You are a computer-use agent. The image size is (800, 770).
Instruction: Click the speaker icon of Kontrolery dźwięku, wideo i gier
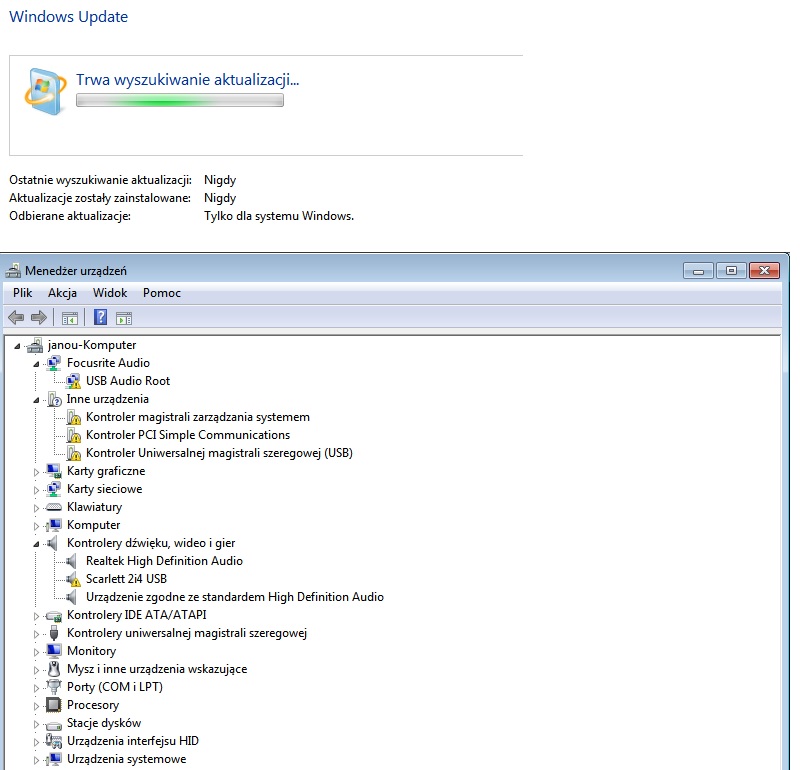click(53, 543)
